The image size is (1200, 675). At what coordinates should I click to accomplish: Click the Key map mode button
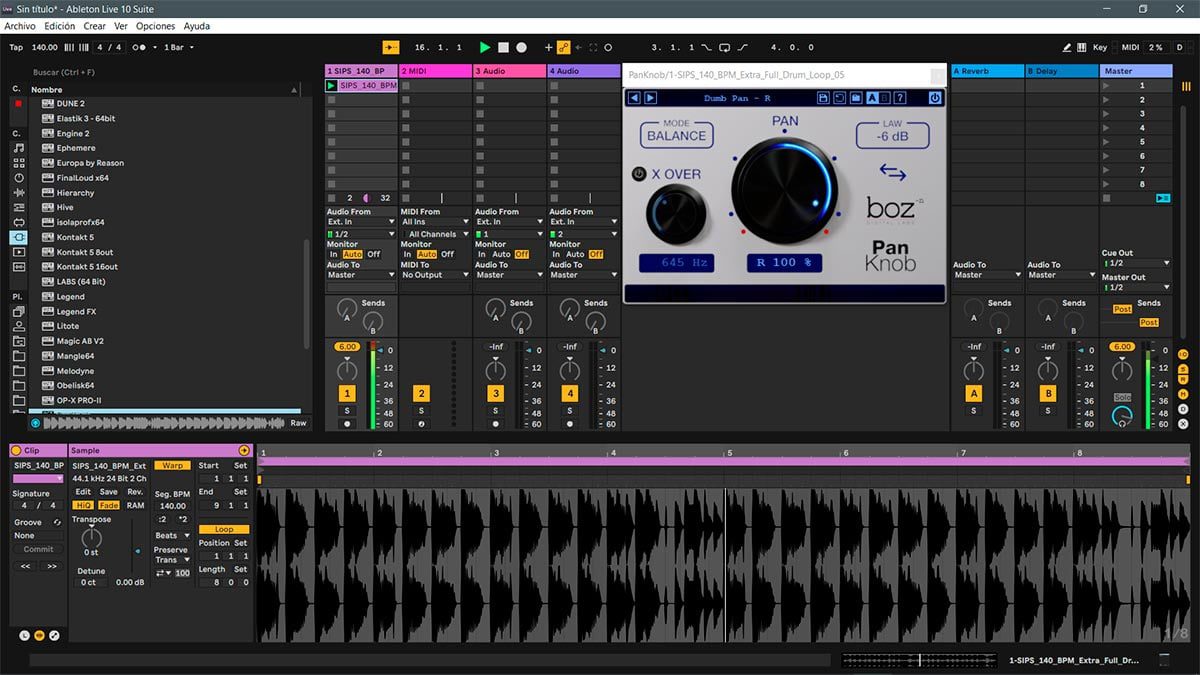(1100, 47)
